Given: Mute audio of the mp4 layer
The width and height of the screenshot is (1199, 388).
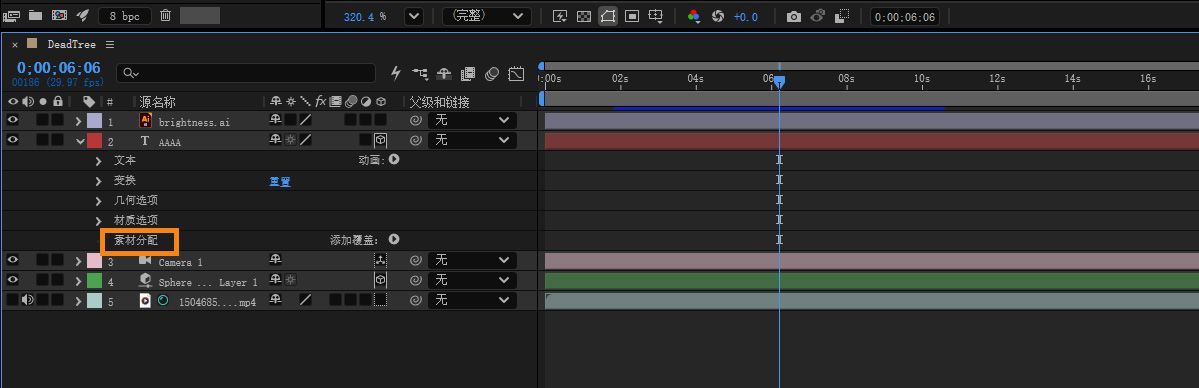Looking at the screenshot, I should click(x=28, y=300).
